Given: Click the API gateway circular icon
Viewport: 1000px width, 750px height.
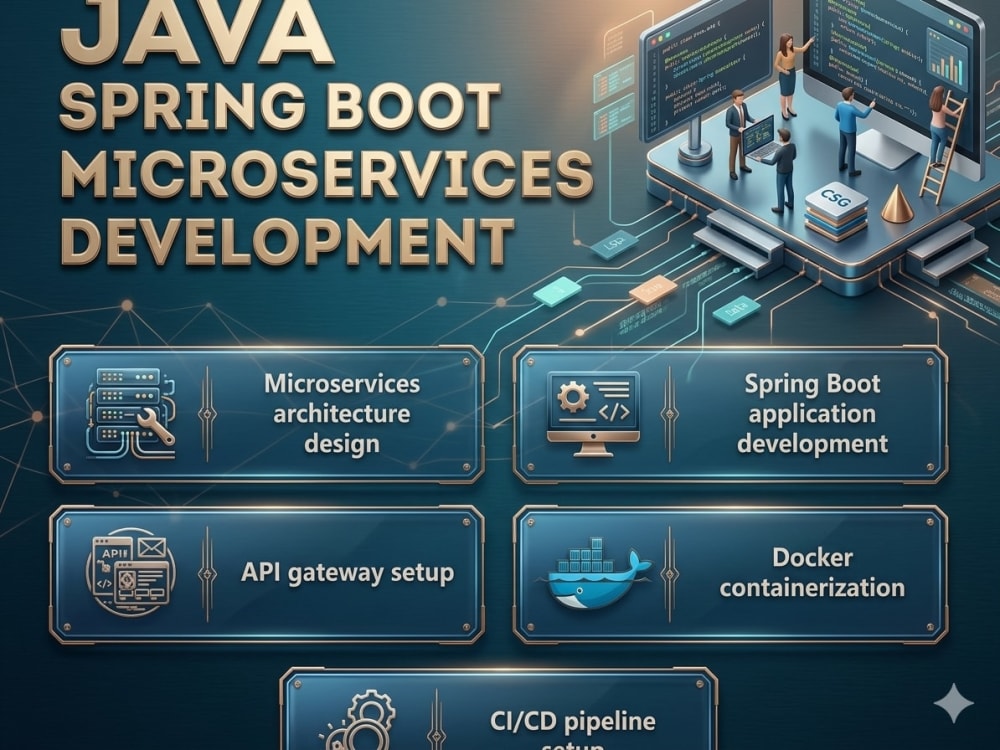Looking at the screenshot, I should tap(129, 572).
